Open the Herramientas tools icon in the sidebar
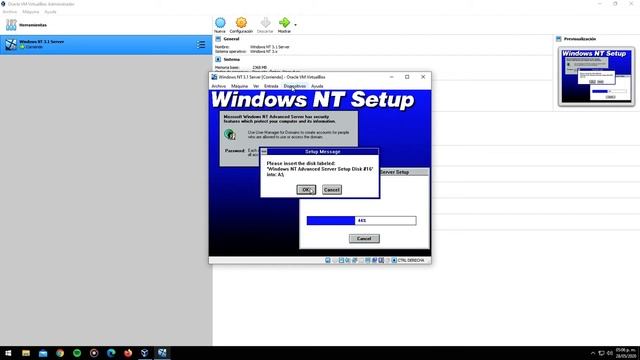This screenshot has height=360, width=640. click(11, 25)
